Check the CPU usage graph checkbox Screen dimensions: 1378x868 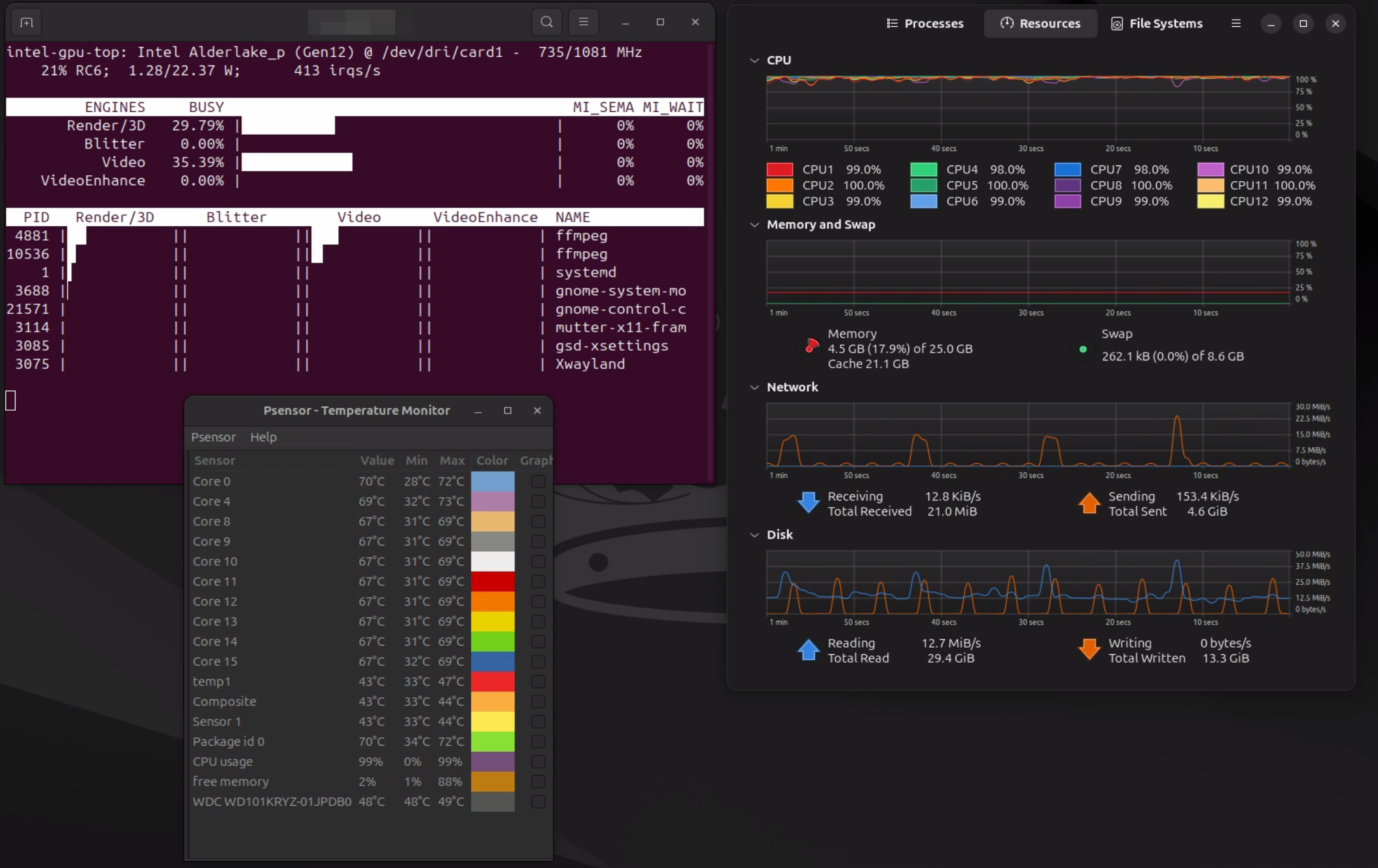pyautogui.click(x=538, y=762)
